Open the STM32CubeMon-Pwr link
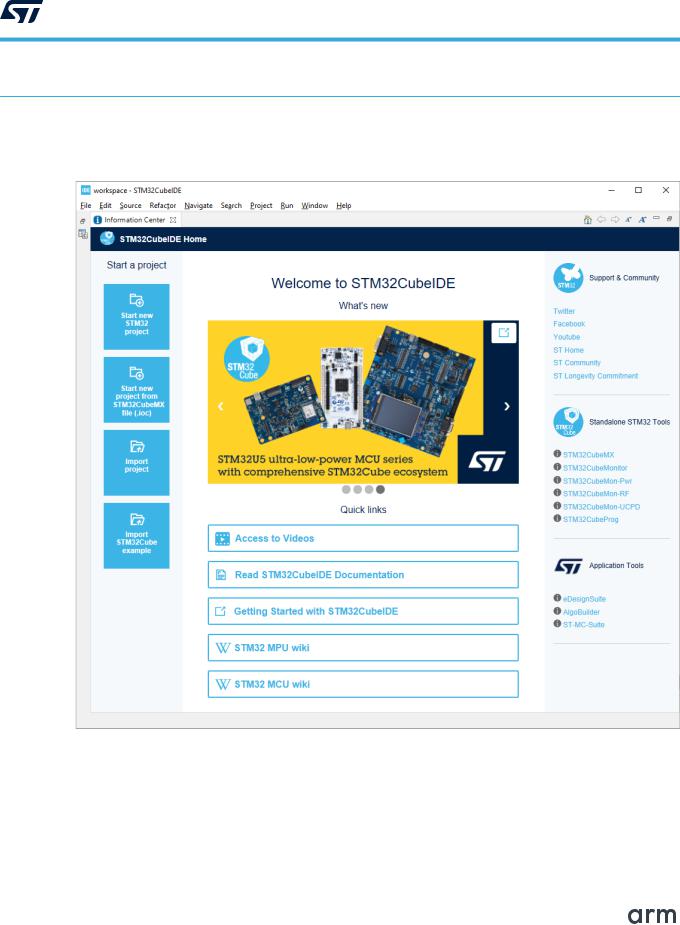Viewport: 680px width, 925px height. (597, 481)
